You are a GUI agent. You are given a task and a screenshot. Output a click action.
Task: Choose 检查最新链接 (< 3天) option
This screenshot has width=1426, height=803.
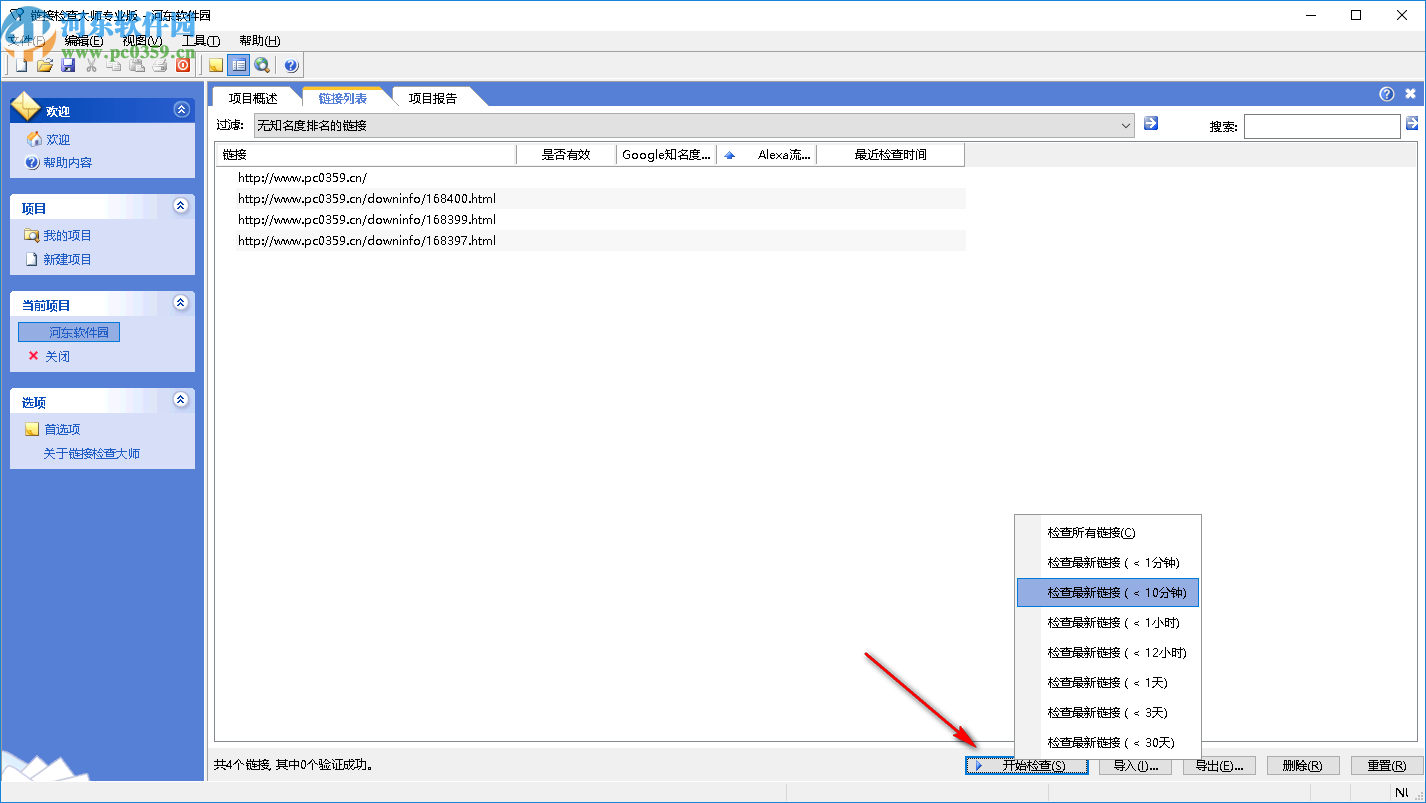tap(1108, 713)
